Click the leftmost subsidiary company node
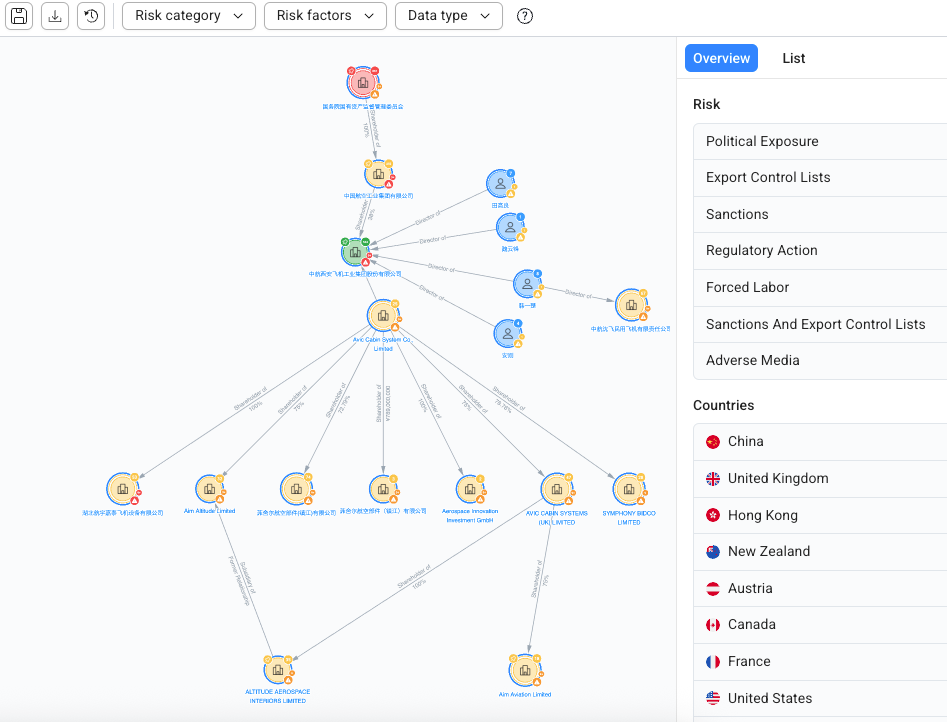This screenshot has height=722, width=947. pos(123,489)
